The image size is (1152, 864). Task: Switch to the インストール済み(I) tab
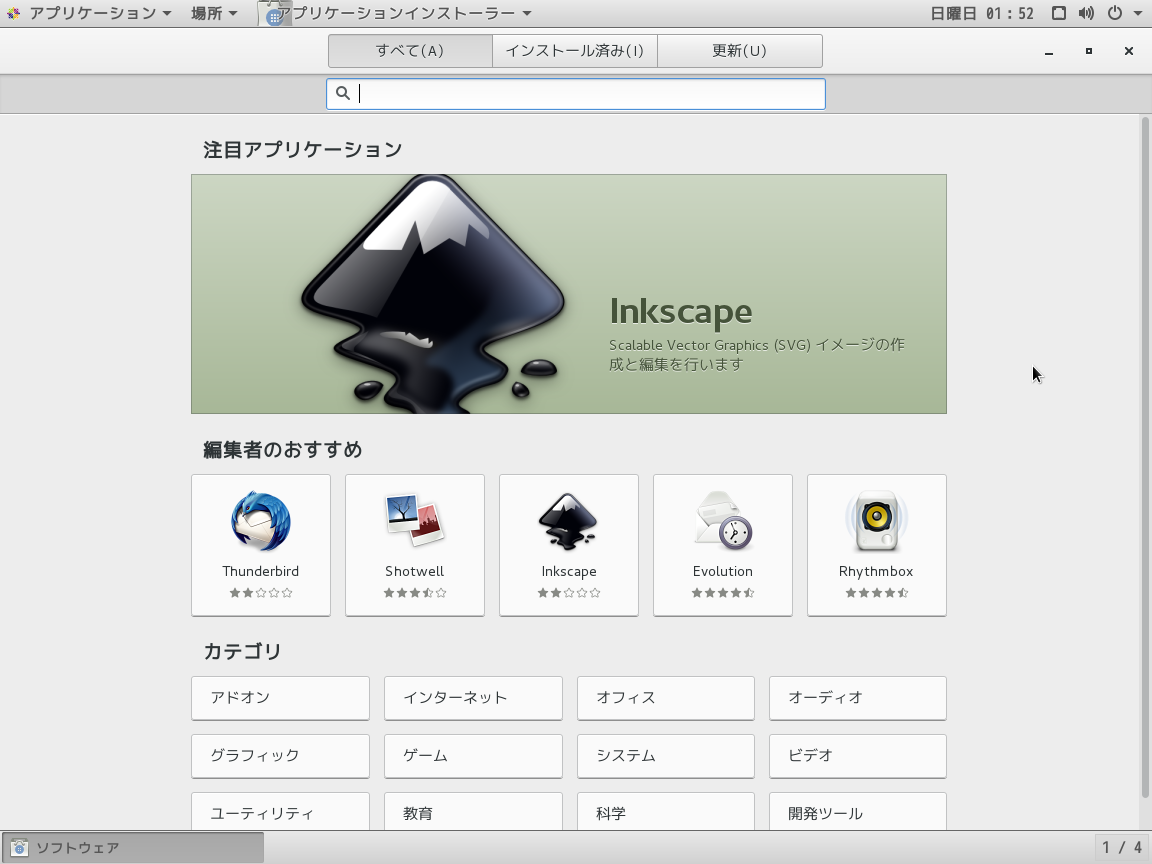pyautogui.click(x=575, y=51)
